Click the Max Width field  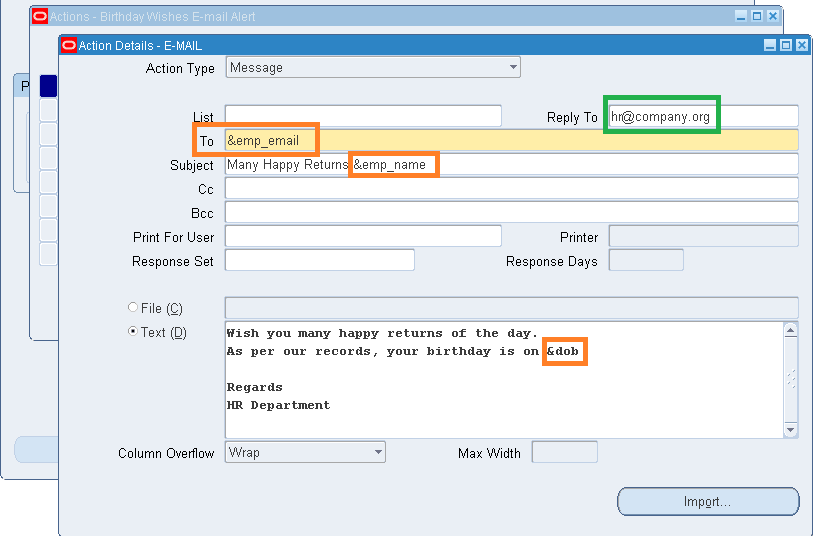(564, 452)
